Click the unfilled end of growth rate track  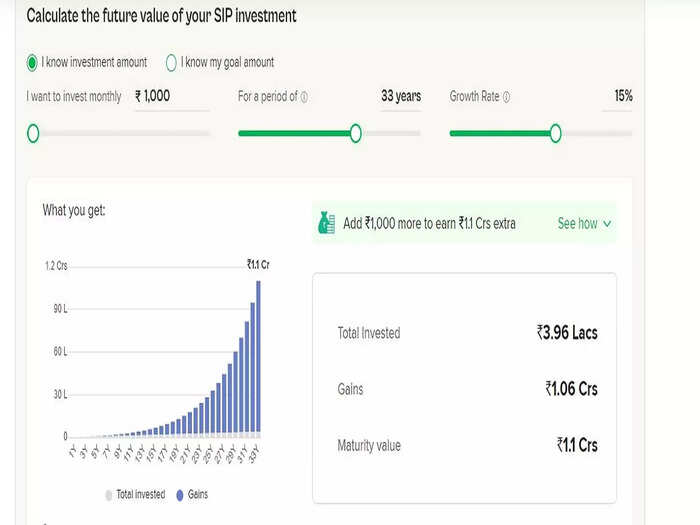click(x=597, y=133)
